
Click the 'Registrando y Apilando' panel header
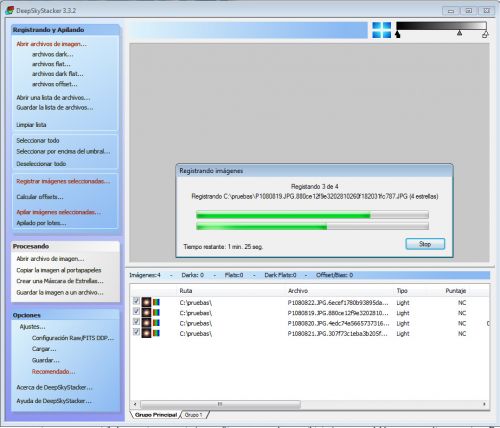tap(65, 30)
